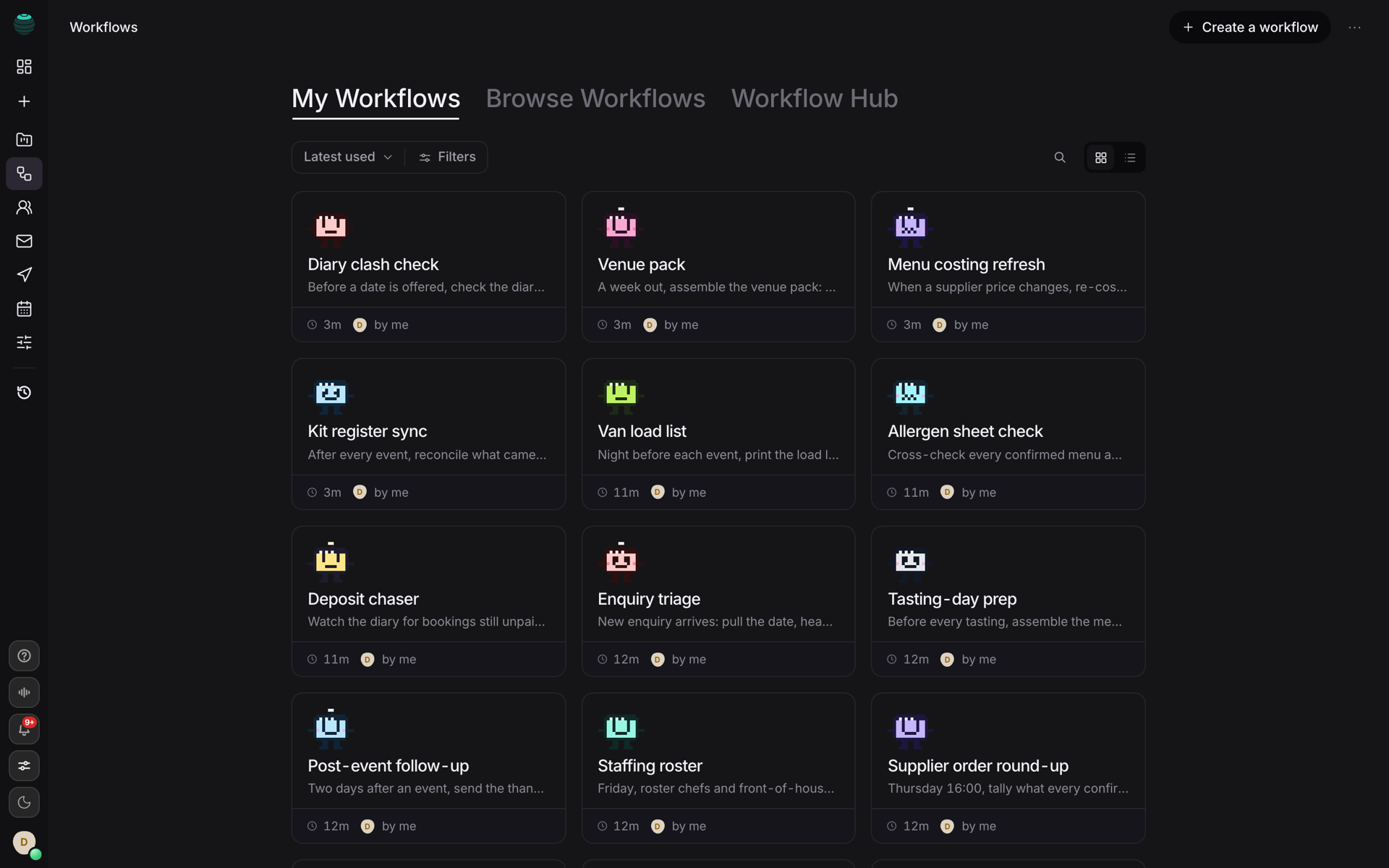Open the settings sliders button near bottom
This screenshot has height=868, width=1389.
[24, 765]
